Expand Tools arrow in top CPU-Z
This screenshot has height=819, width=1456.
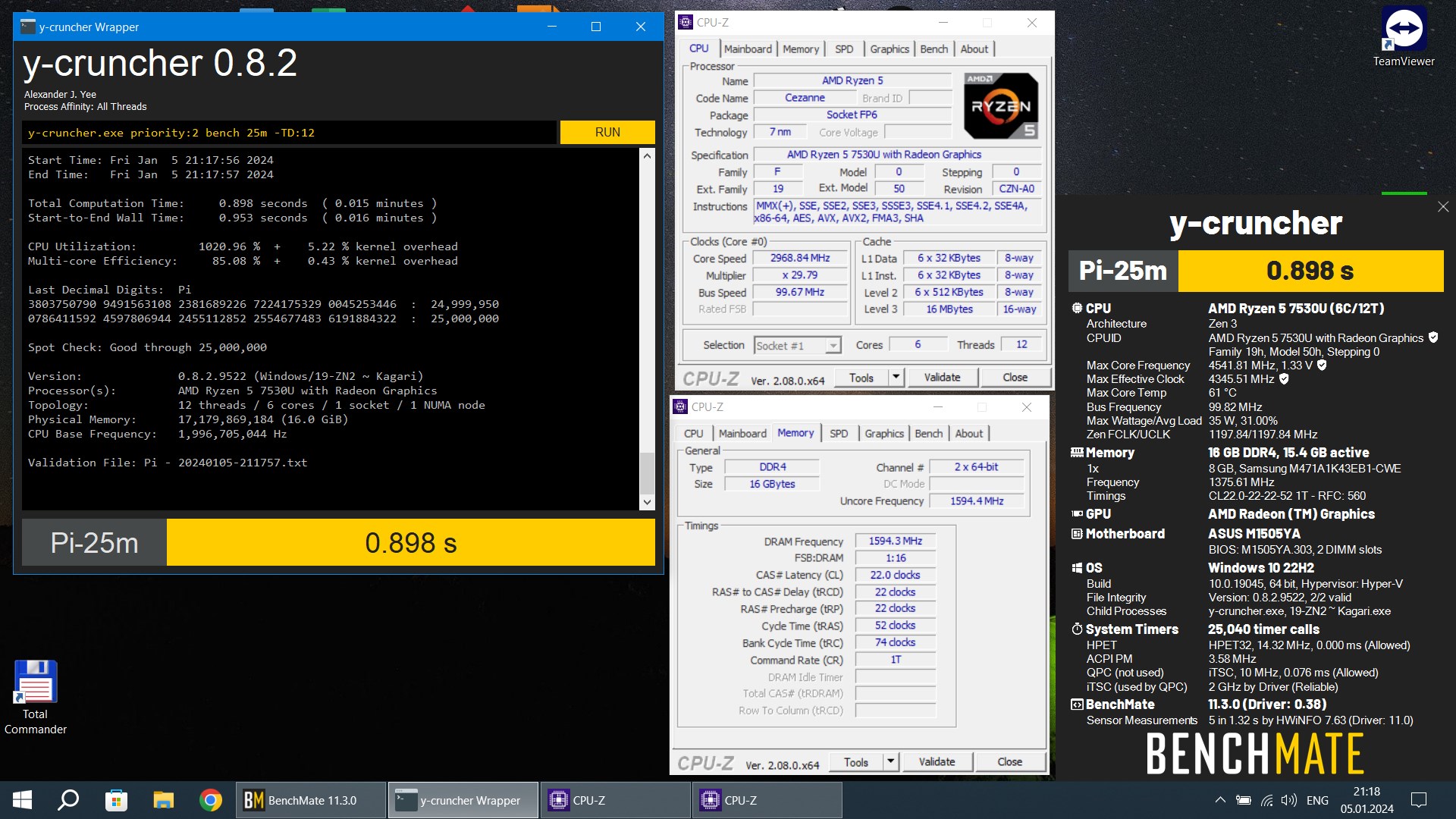coord(896,378)
